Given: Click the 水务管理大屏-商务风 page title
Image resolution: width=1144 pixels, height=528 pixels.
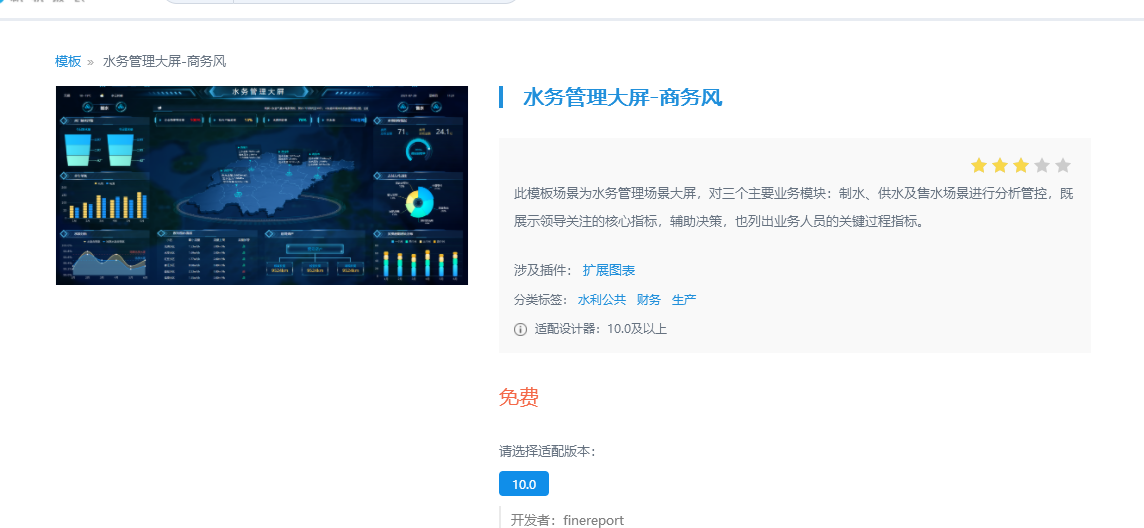Looking at the screenshot, I should (x=622, y=98).
